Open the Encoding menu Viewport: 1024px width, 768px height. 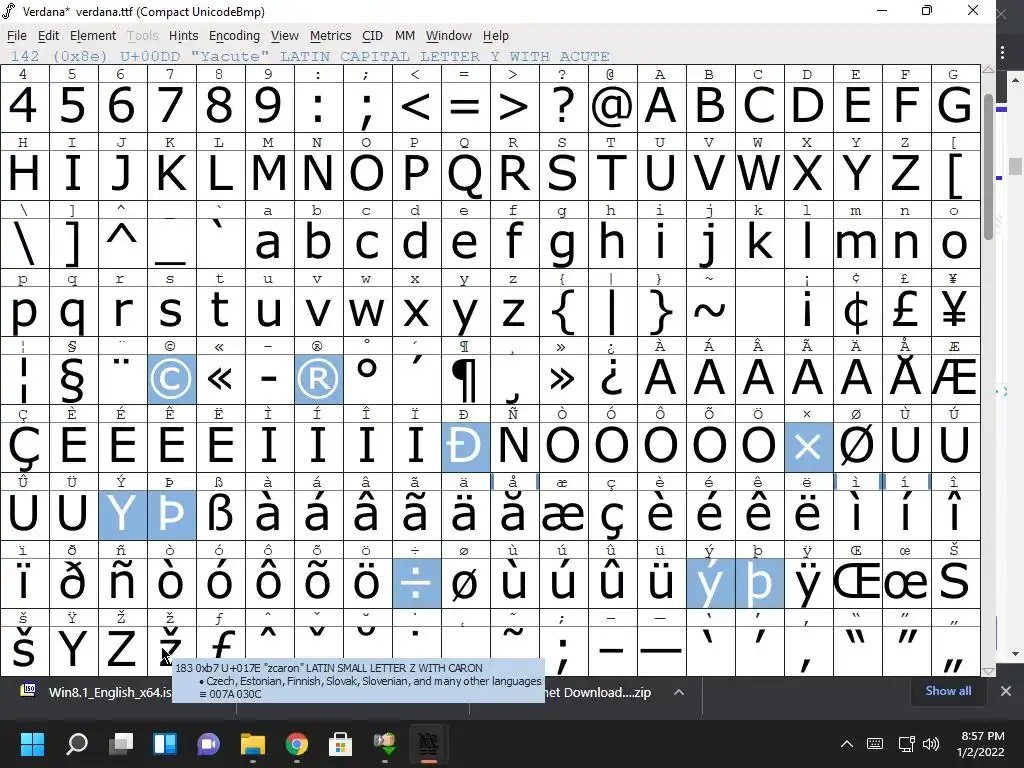coord(234,36)
